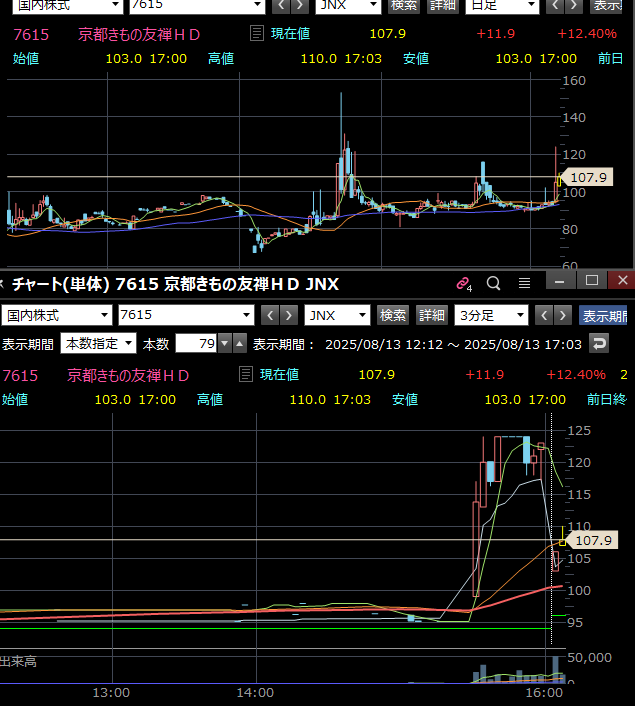This screenshot has height=706, width=635.
Task: Click the 本数 value field showing 79
Action: tap(196, 344)
